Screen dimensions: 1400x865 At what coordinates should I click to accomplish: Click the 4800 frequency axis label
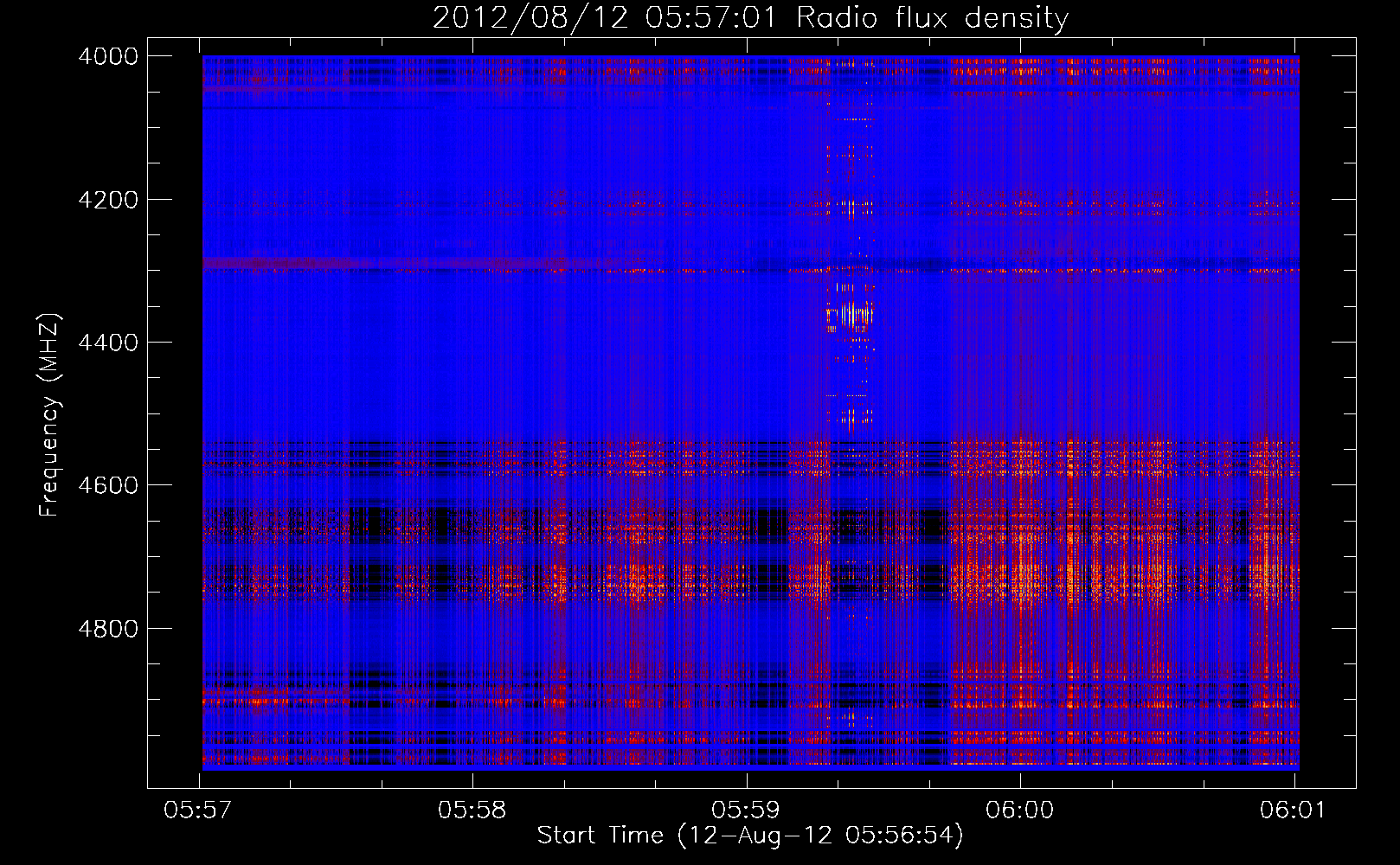(x=108, y=629)
